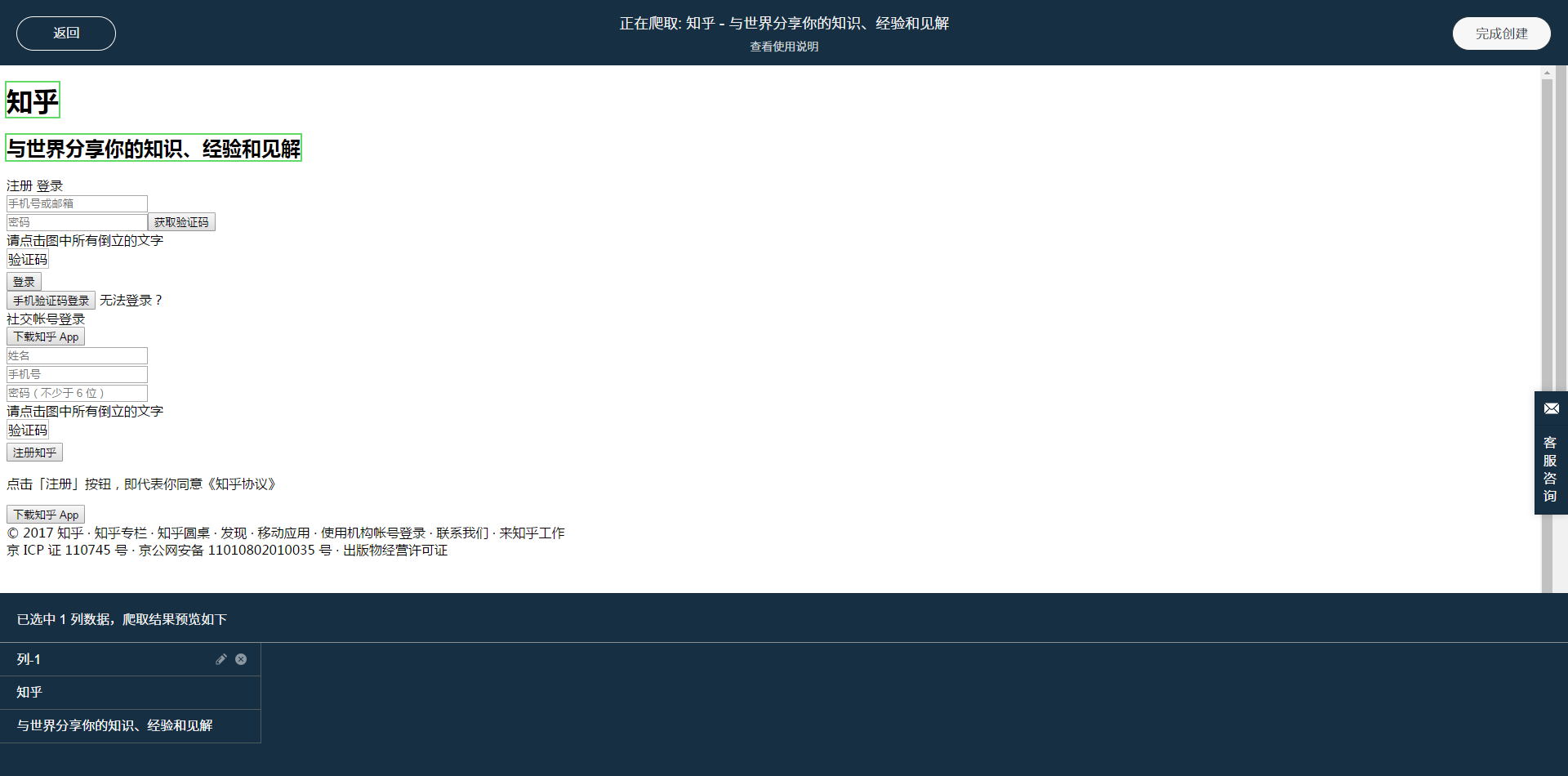Open 社交帐号登录 social login options
Image resolution: width=1568 pixels, height=776 pixels.
pyautogui.click(x=45, y=319)
